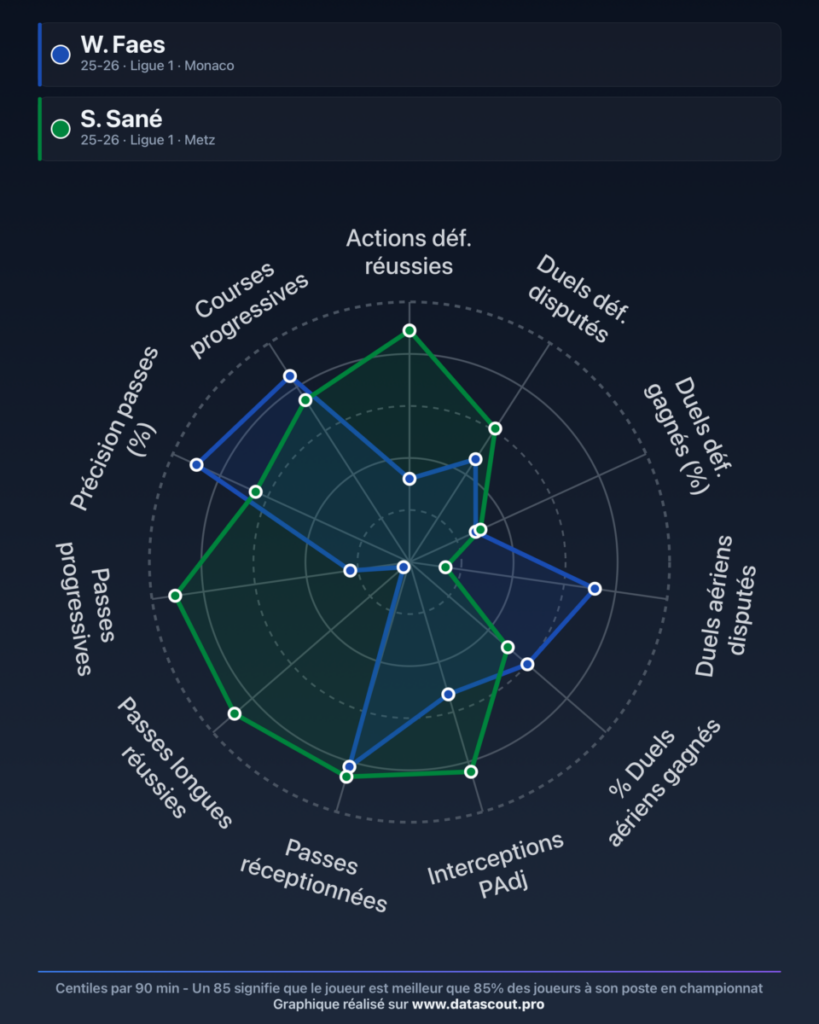Click Faes's blue point on Duels aériens disputés
This screenshot has width=819, height=1024.
pos(594,588)
